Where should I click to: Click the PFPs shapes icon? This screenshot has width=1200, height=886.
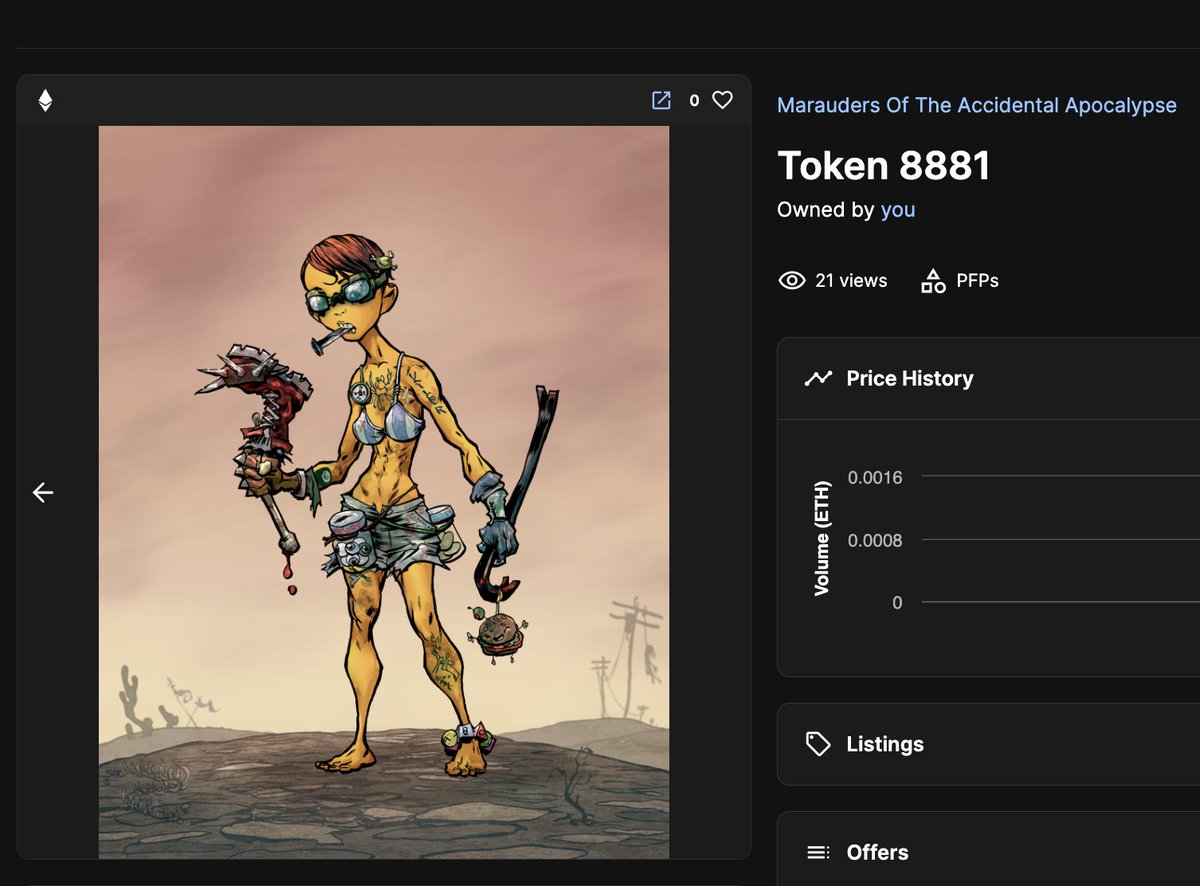933,281
